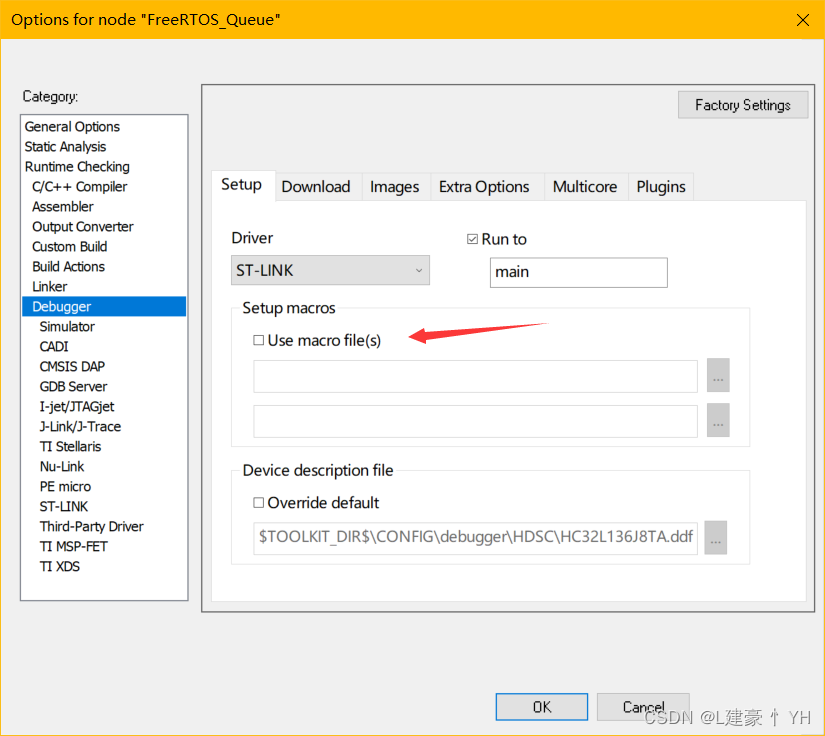Go to the Multicore tab
This screenshot has height=736, width=825.
click(585, 187)
